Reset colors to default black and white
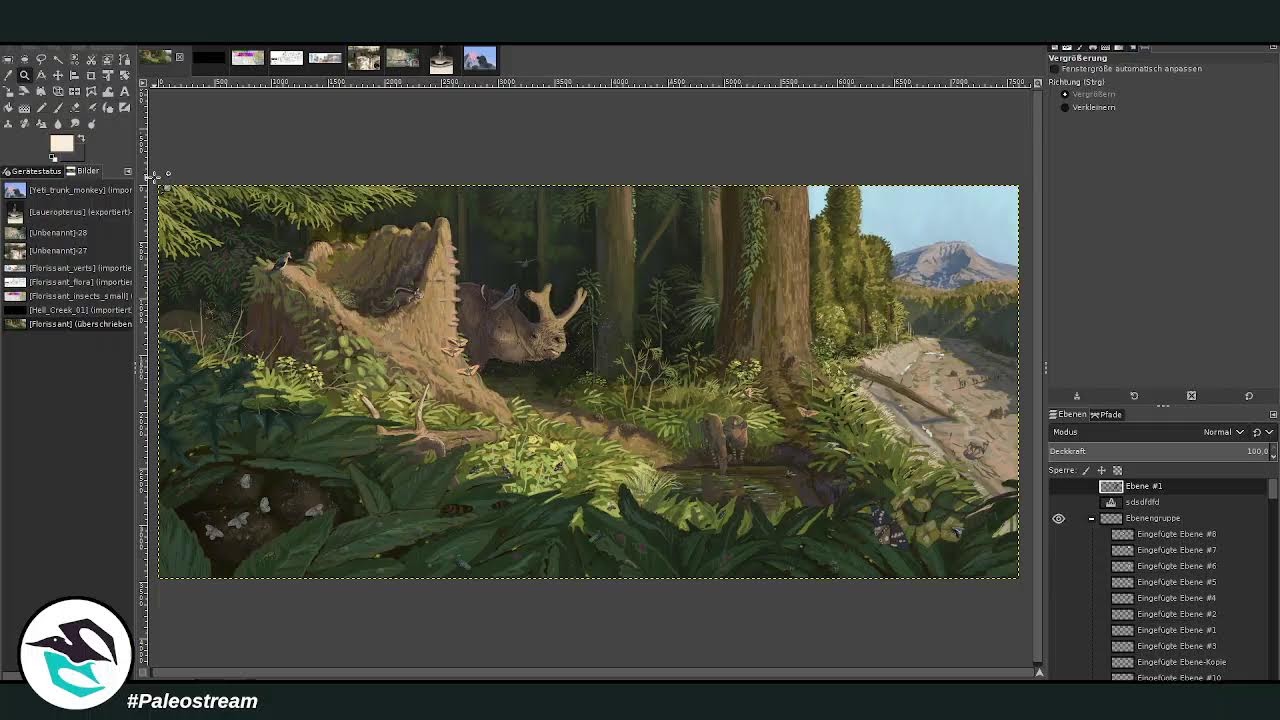This screenshot has height=720, width=1280. (53, 158)
